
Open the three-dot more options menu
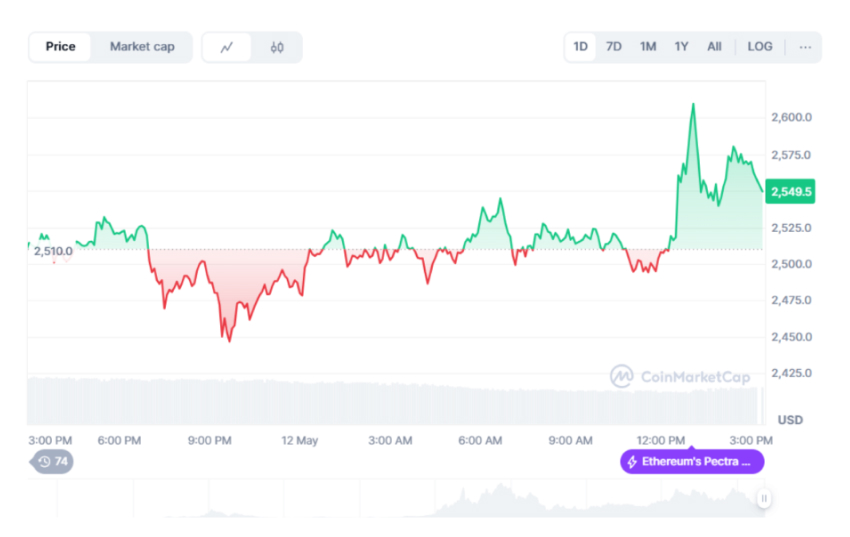point(805,47)
